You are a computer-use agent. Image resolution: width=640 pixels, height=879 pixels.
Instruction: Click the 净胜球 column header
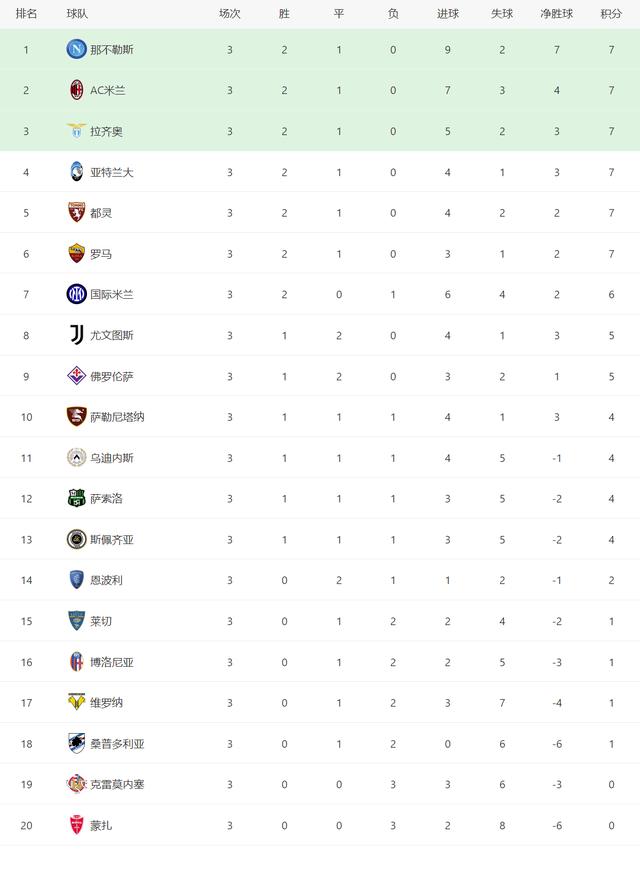tap(556, 14)
